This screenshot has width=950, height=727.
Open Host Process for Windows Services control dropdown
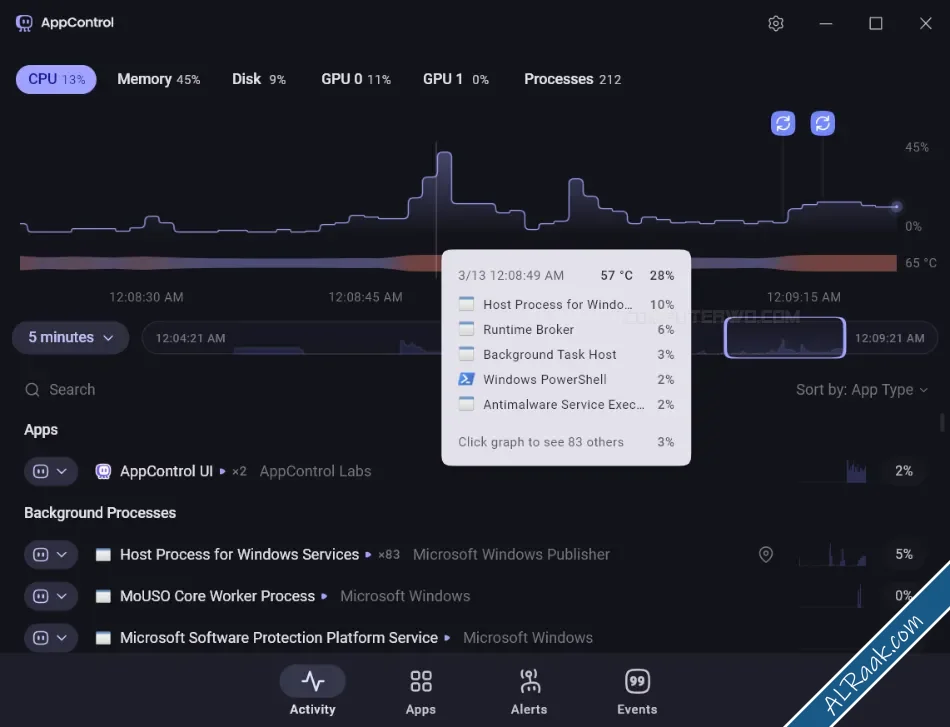(51, 554)
